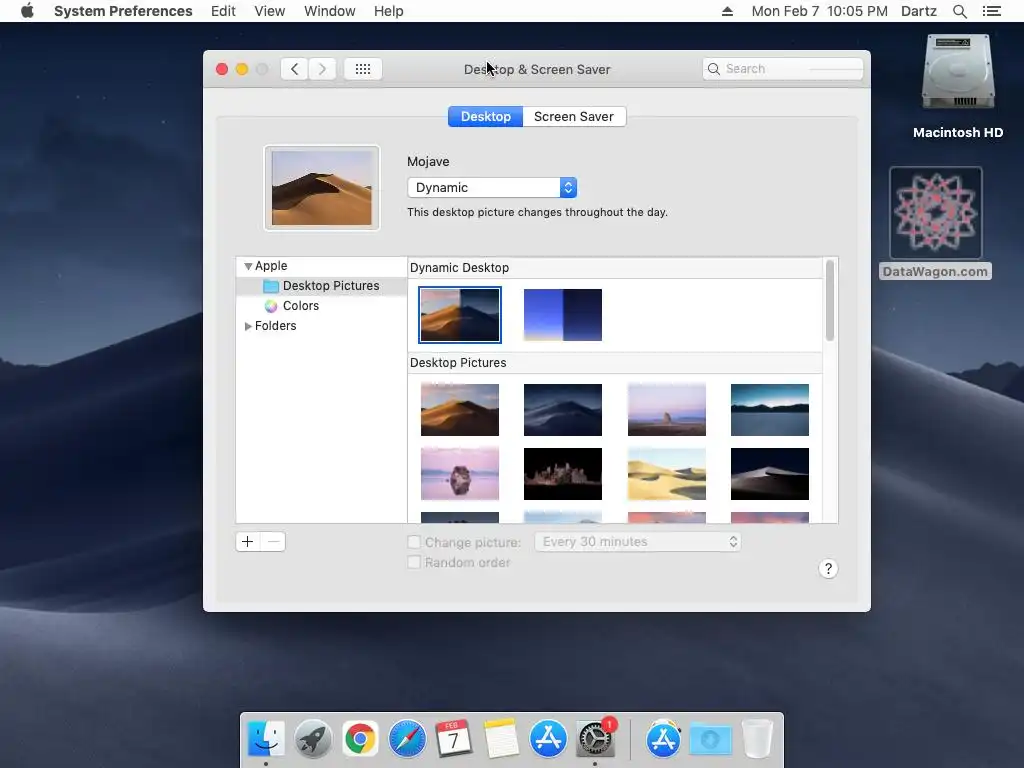Click the current wallpaper preview image
The width and height of the screenshot is (1024, 768).
322,188
